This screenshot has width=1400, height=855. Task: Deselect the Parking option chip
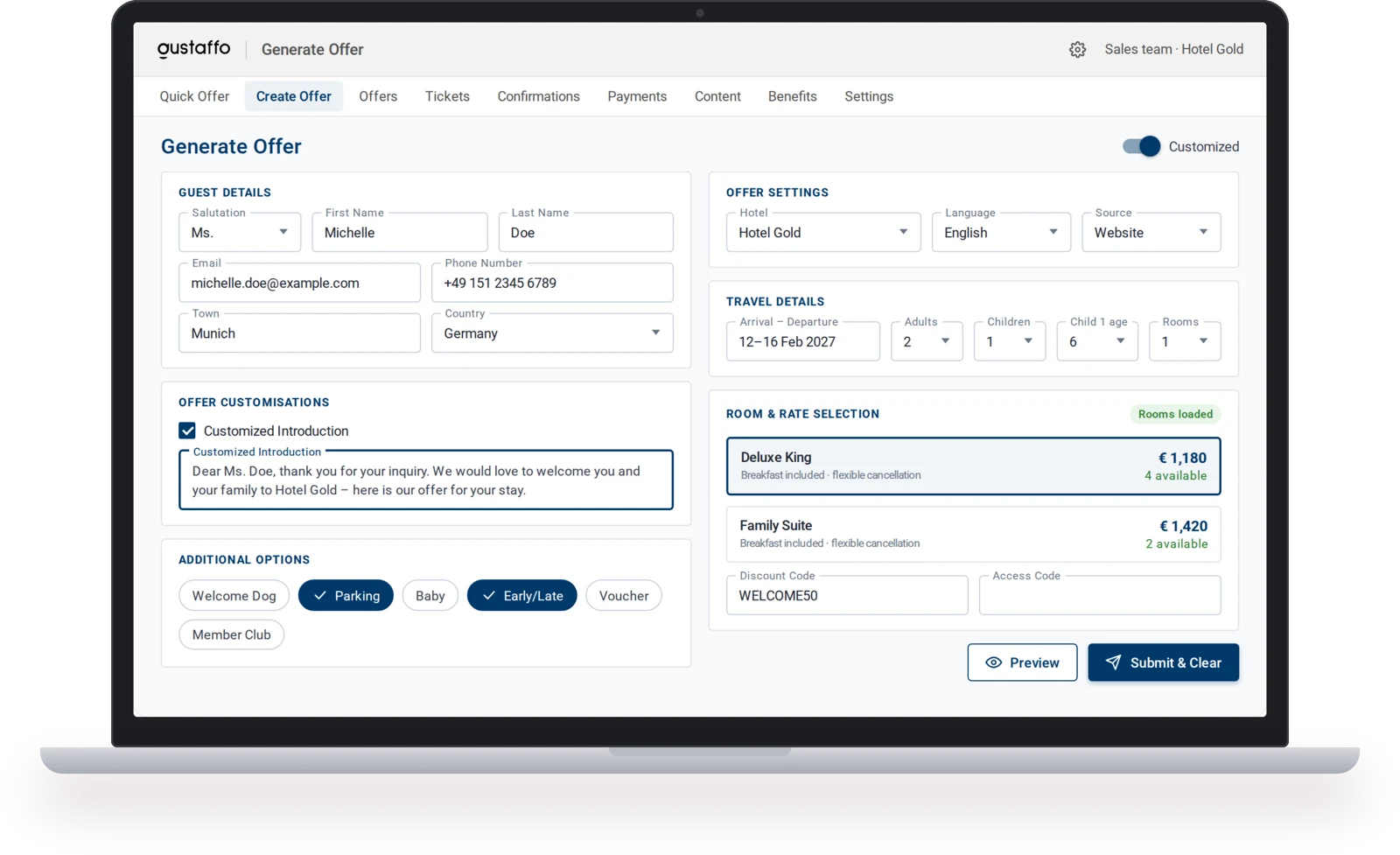[x=346, y=596]
